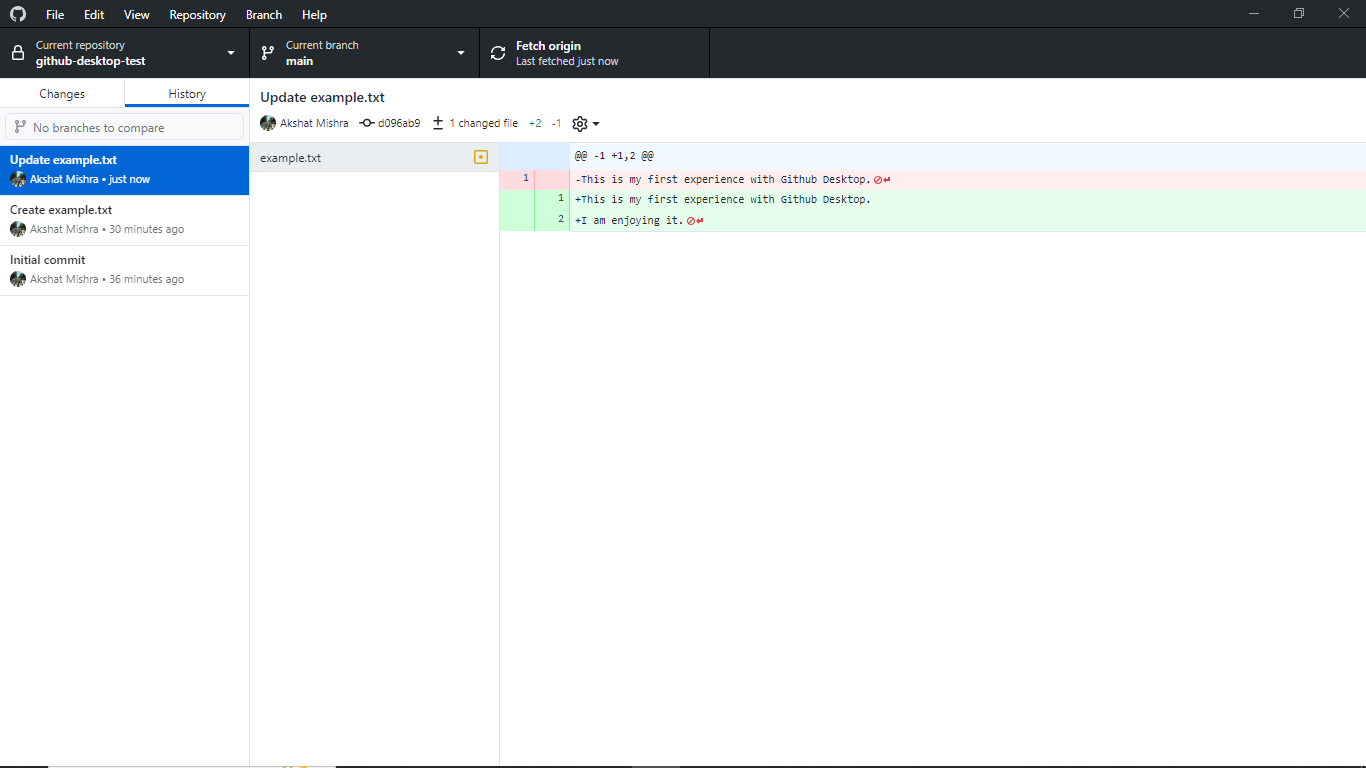The width and height of the screenshot is (1366, 768).
Task: Click the Fetch origin sync icon
Action: (x=497, y=52)
